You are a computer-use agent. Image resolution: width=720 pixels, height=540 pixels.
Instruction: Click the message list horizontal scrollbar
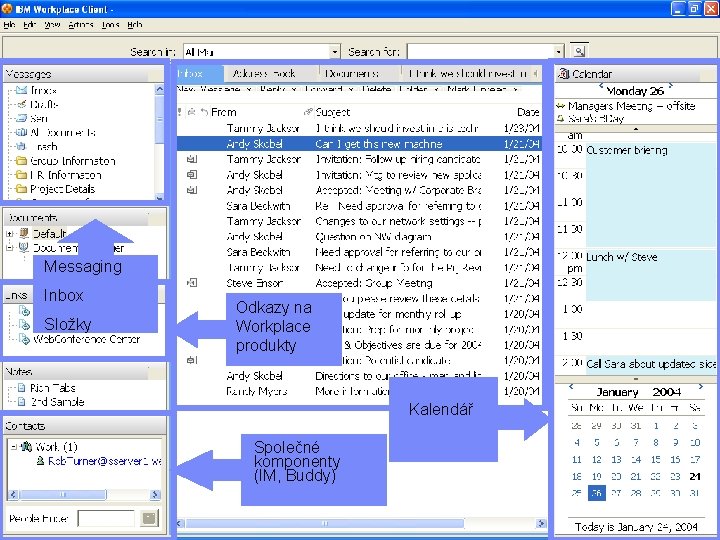[x=361, y=523]
